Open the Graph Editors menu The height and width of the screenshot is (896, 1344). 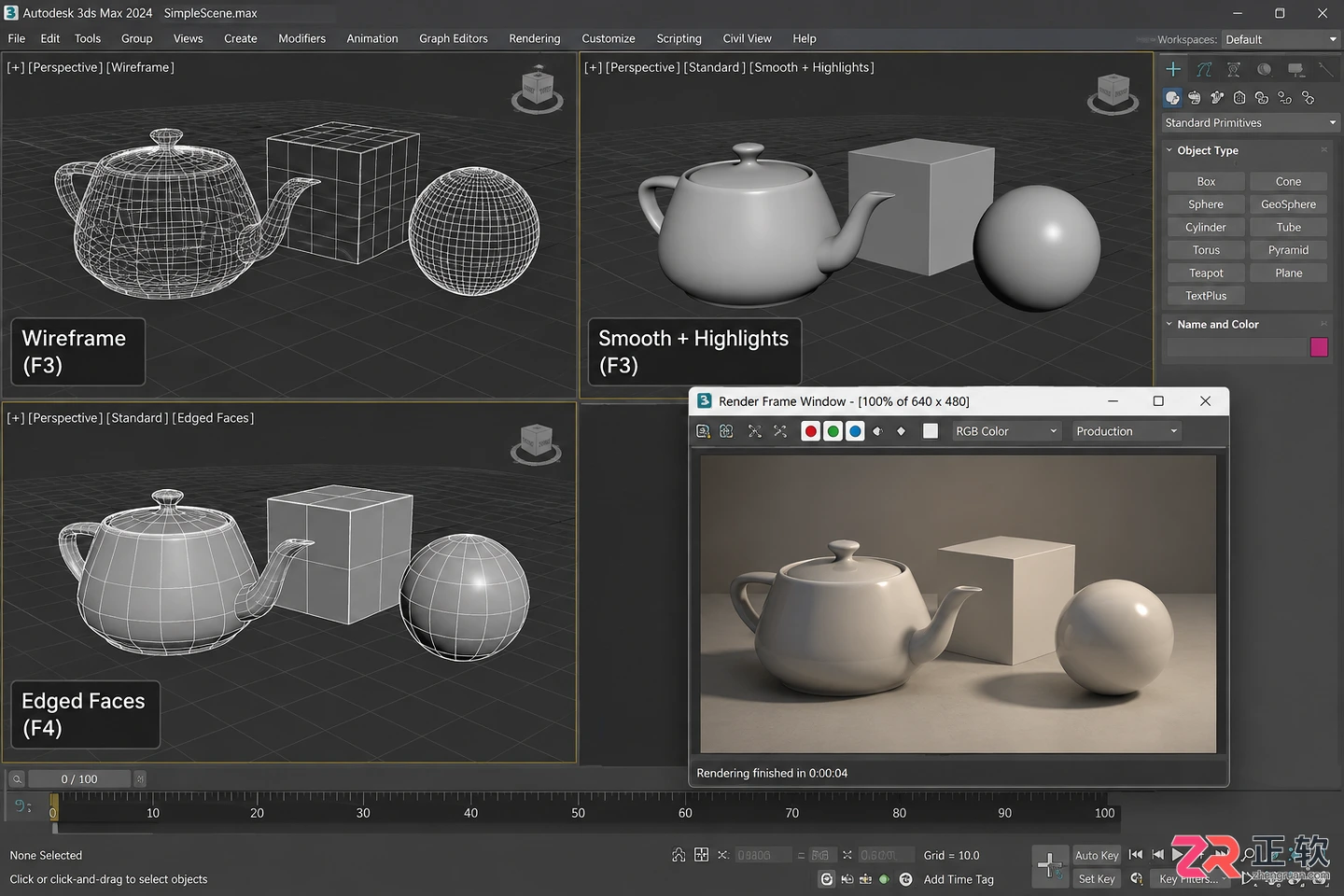(454, 38)
